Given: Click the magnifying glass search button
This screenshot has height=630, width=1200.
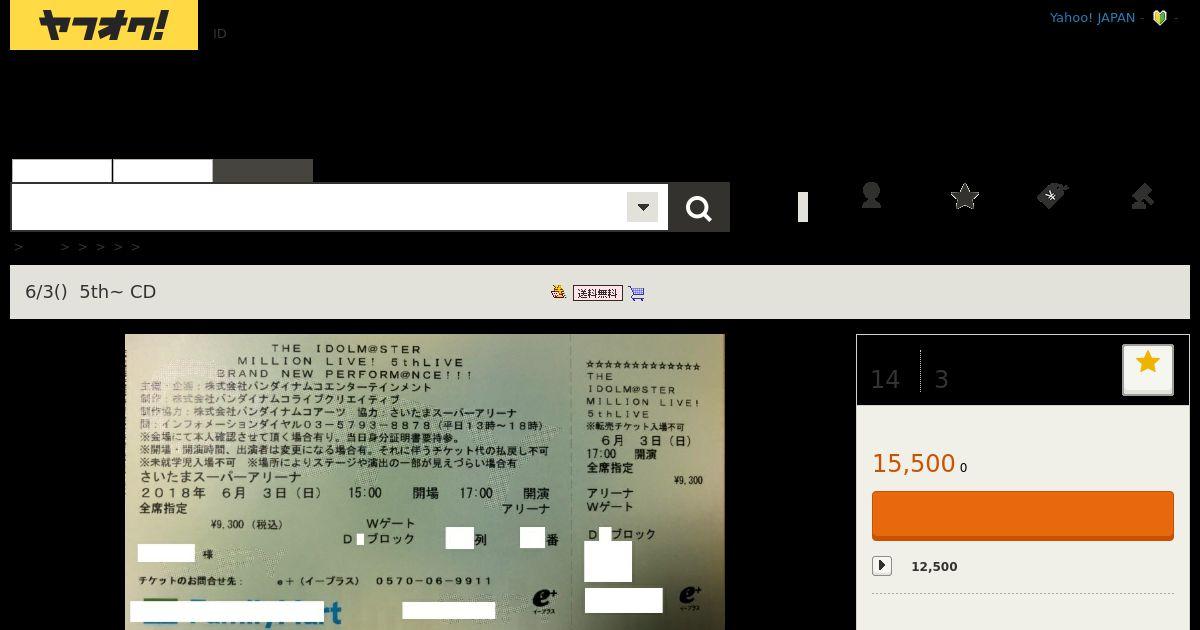Looking at the screenshot, I should (x=699, y=207).
